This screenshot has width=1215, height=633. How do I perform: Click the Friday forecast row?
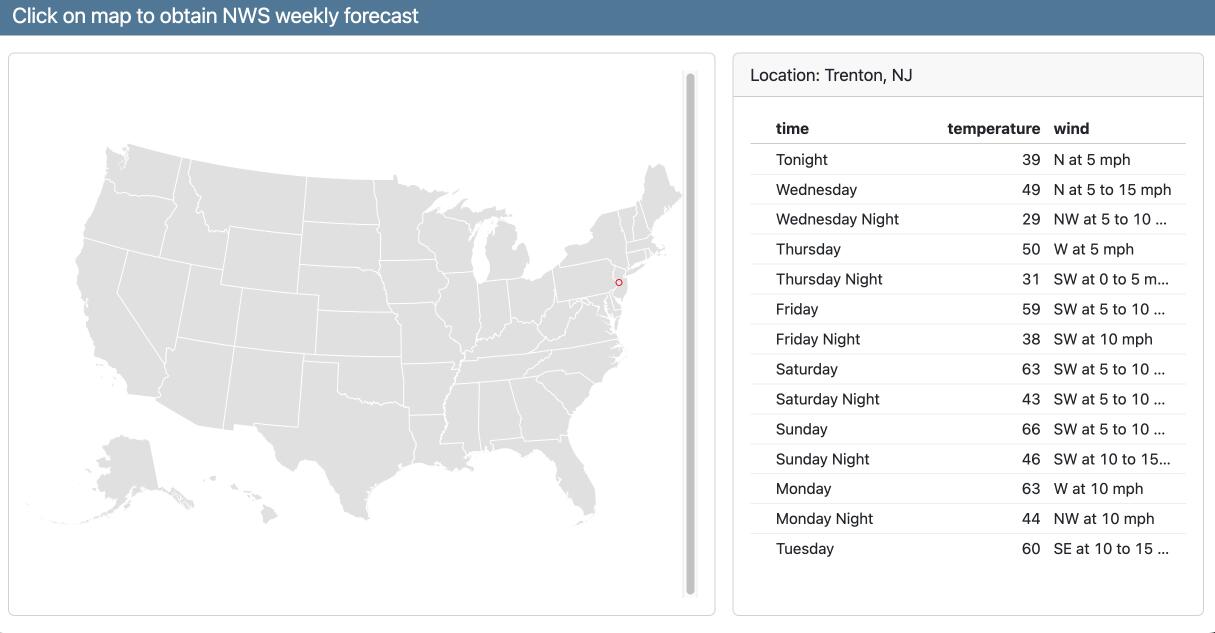[x=967, y=310]
